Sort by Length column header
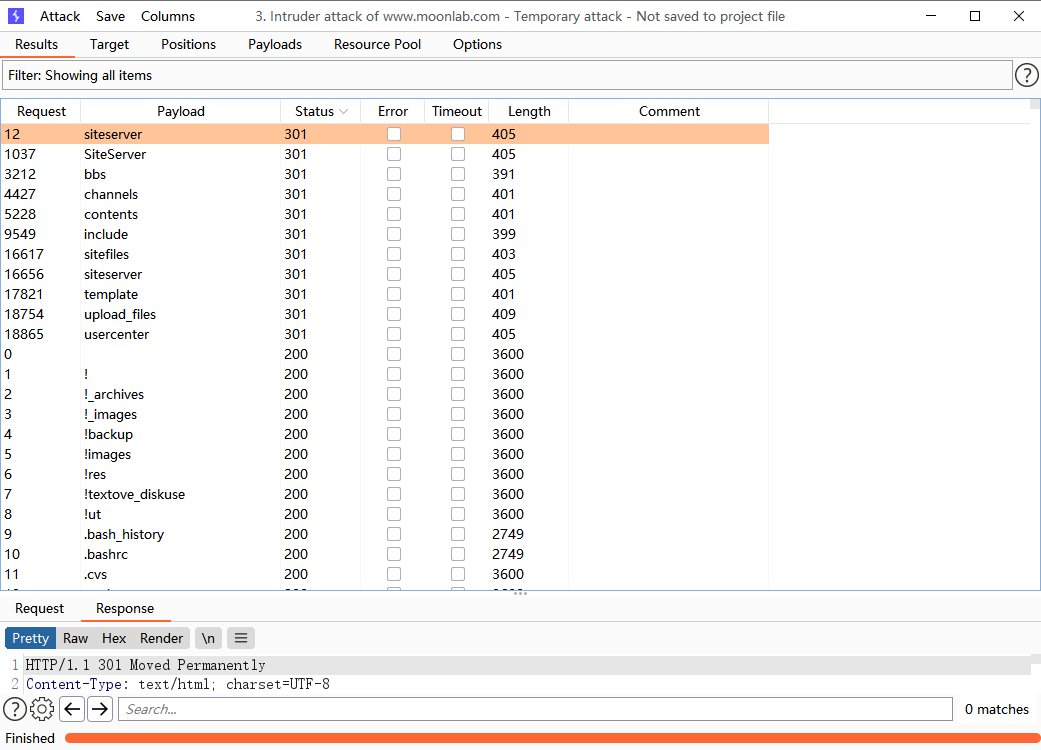Viewport: 1041px width, 750px height. click(x=529, y=112)
